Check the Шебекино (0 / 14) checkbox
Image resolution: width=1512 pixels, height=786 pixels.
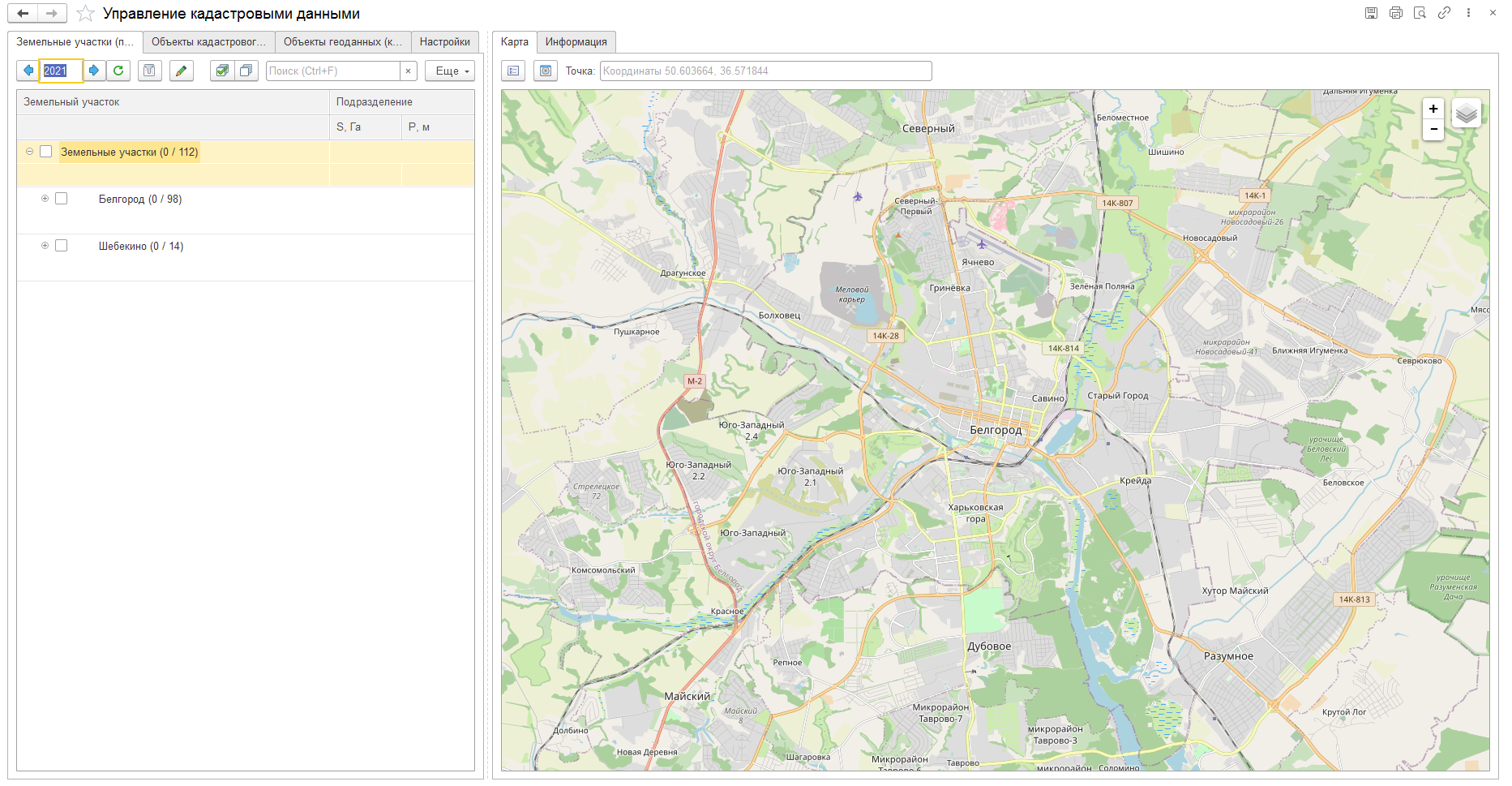point(62,246)
